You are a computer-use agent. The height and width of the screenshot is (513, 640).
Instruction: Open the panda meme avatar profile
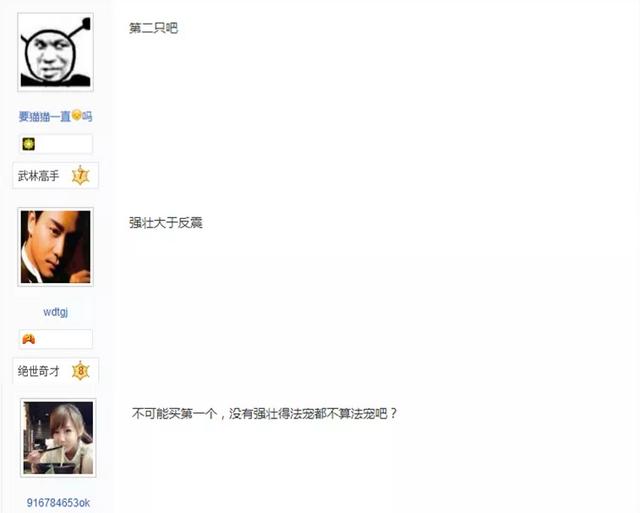point(56,52)
